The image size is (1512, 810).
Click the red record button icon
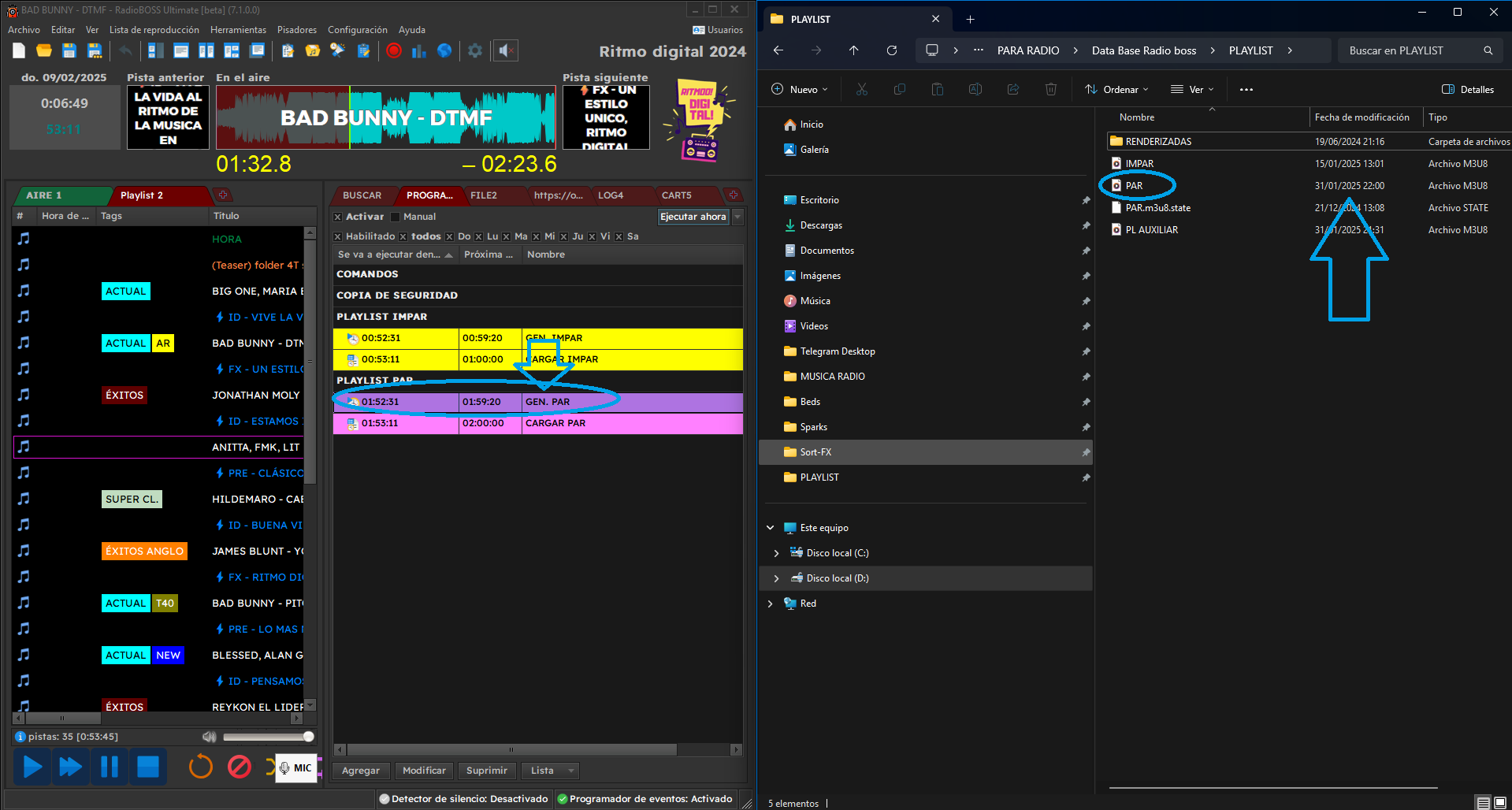[x=394, y=51]
